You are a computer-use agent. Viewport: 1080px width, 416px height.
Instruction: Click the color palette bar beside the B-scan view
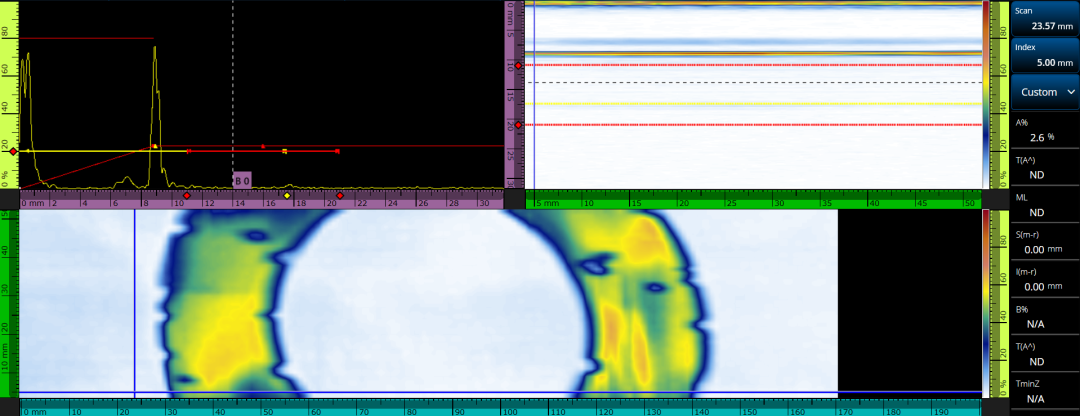coord(985,94)
